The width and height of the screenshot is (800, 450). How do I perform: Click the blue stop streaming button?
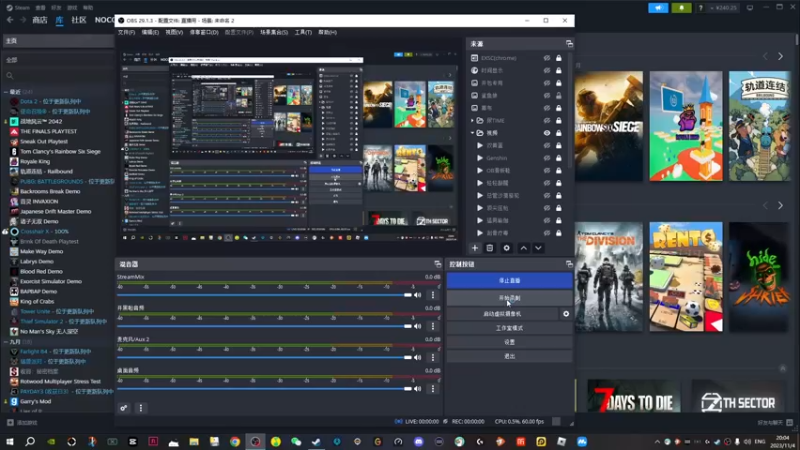509,281
